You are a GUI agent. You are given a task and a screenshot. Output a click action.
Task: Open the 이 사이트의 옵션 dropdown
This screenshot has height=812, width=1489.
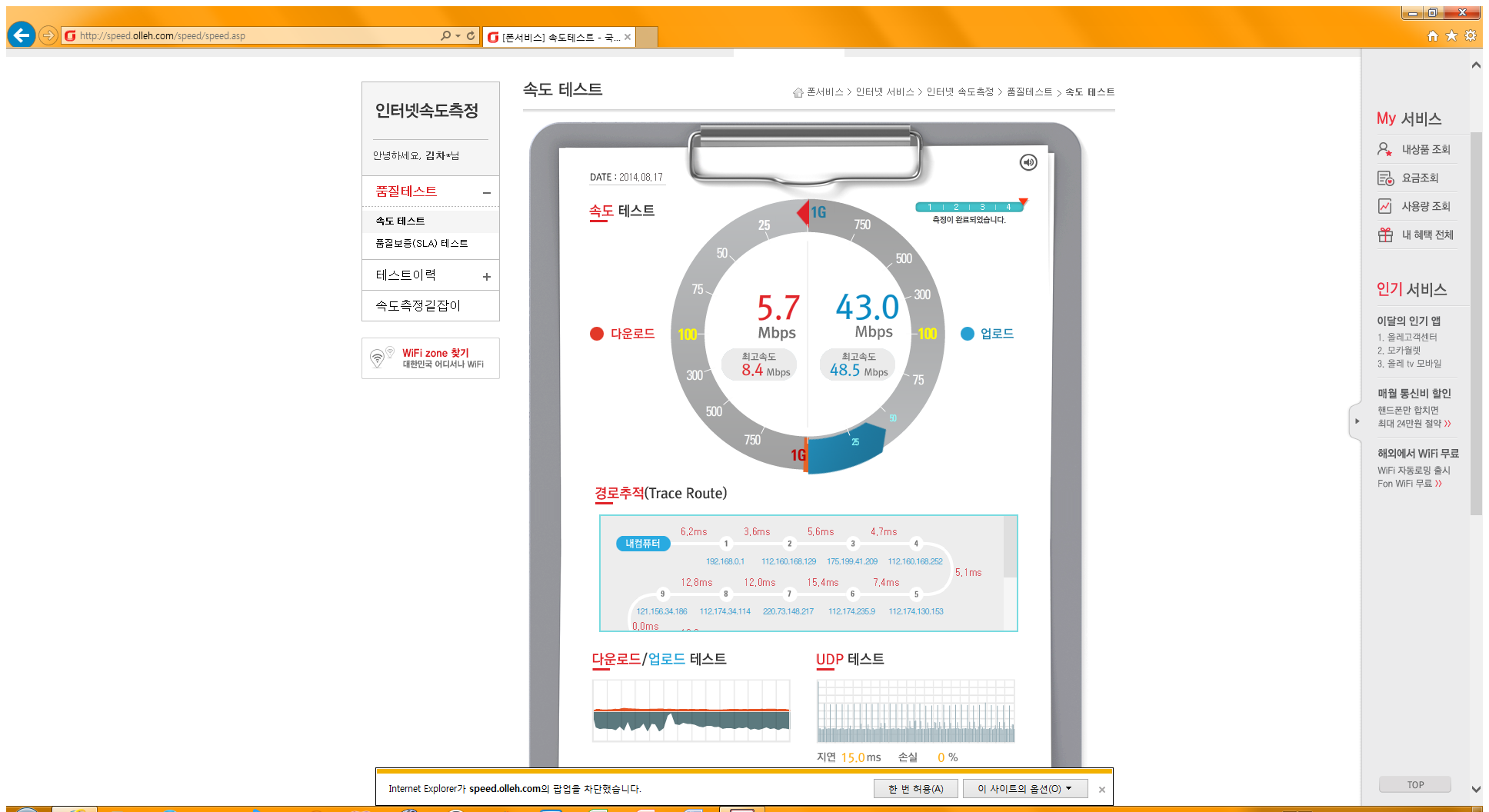[1025, 789]
